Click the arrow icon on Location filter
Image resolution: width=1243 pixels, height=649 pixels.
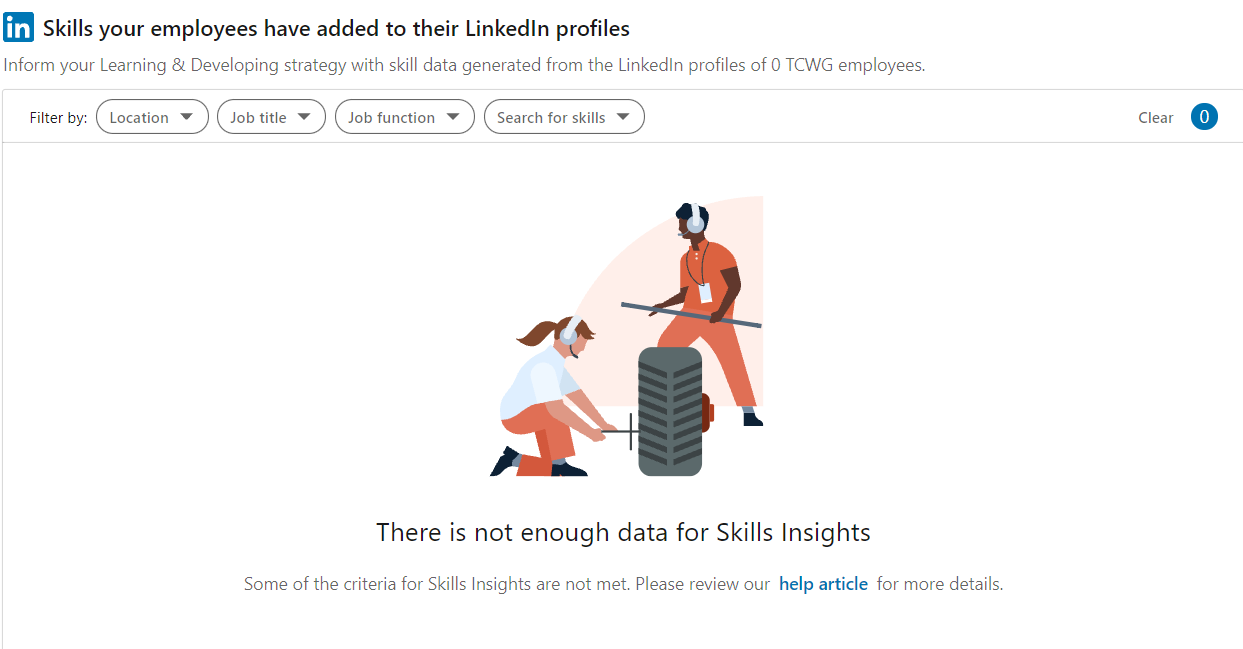click(x=187, y=117)
